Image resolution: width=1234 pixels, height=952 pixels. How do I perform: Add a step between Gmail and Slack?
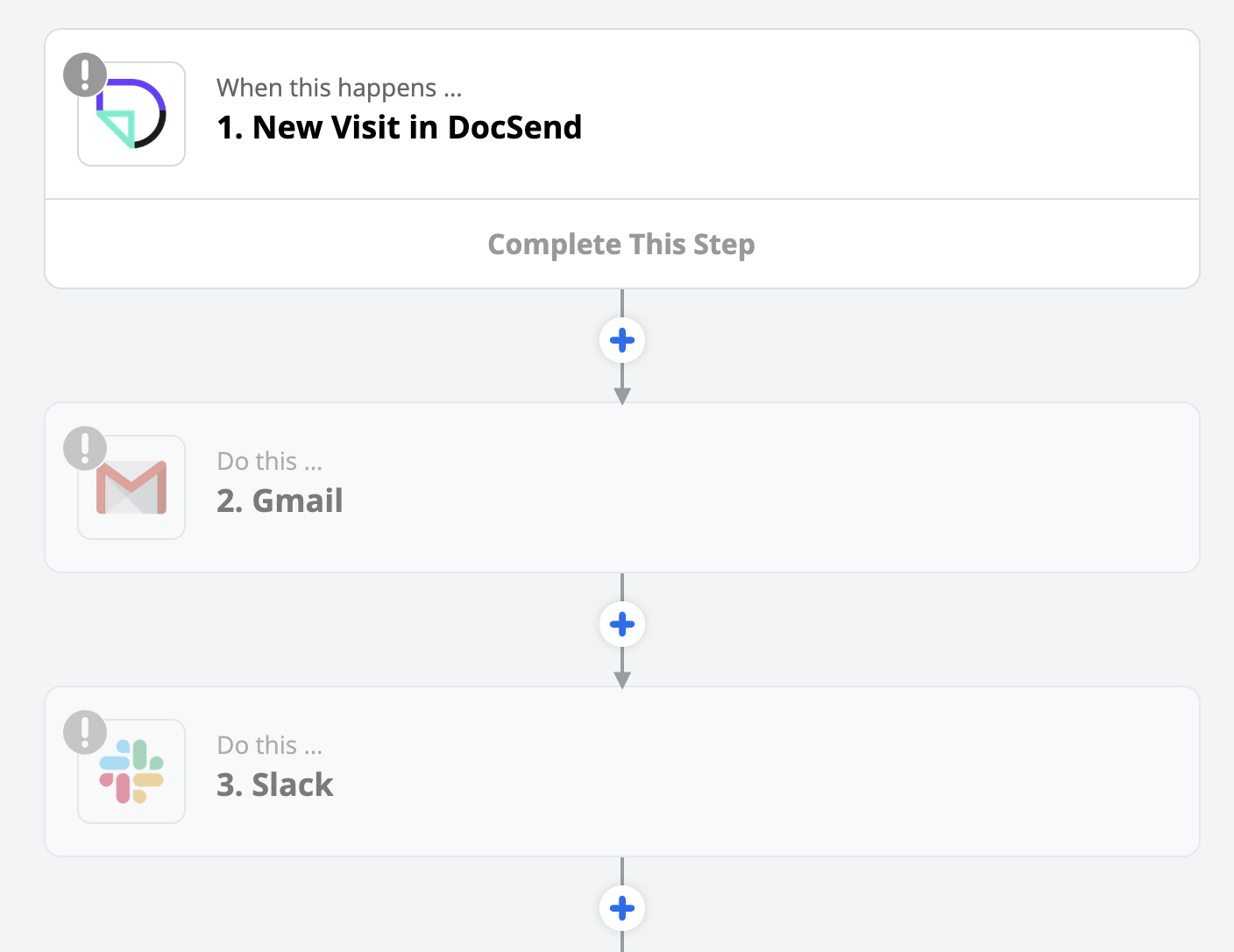point(622,624)
